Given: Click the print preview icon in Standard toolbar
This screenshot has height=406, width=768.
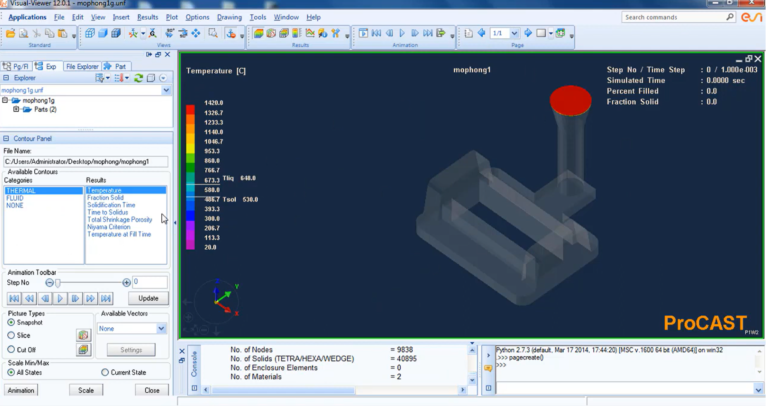Looking at the screenshot, I should [x=24, y=33].
